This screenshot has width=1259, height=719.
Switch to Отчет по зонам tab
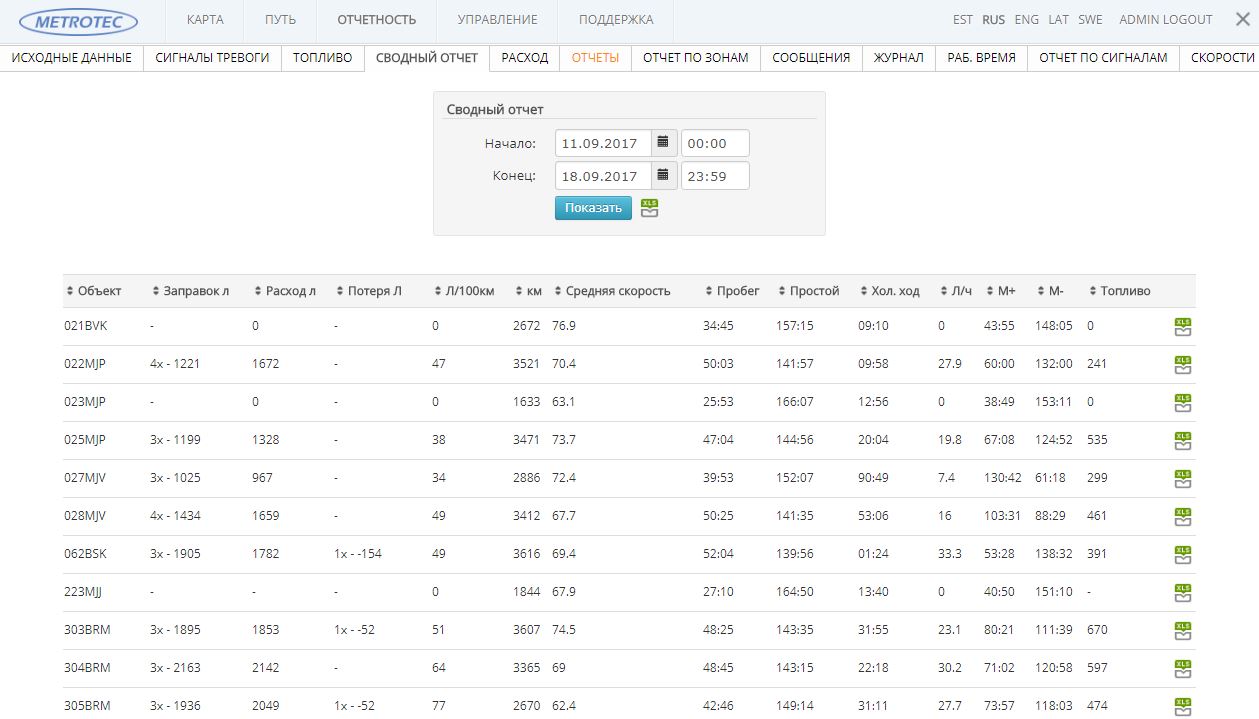point(695,58)
